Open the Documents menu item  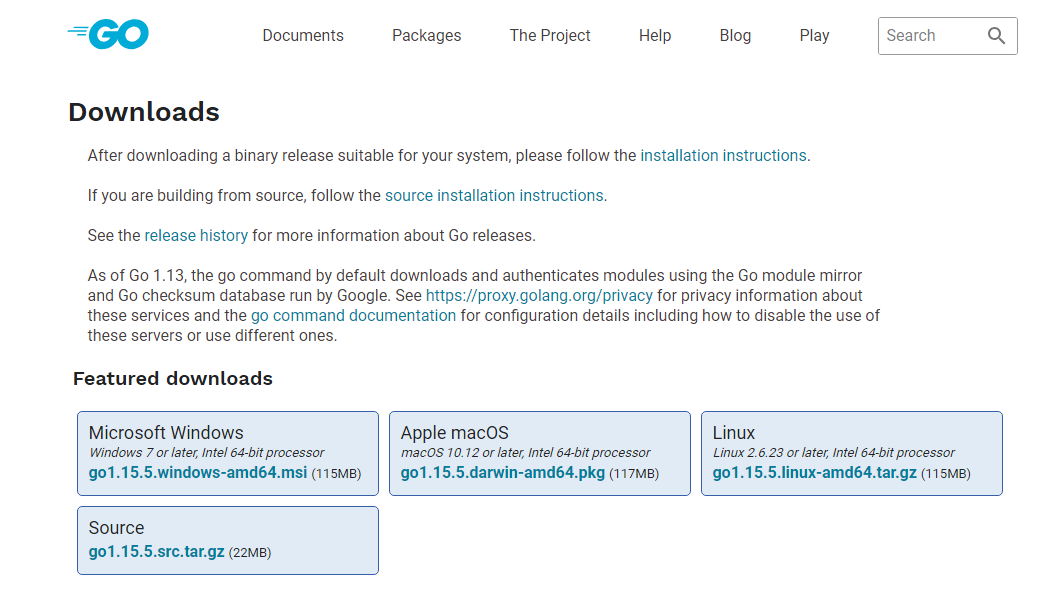pos(303,36)
